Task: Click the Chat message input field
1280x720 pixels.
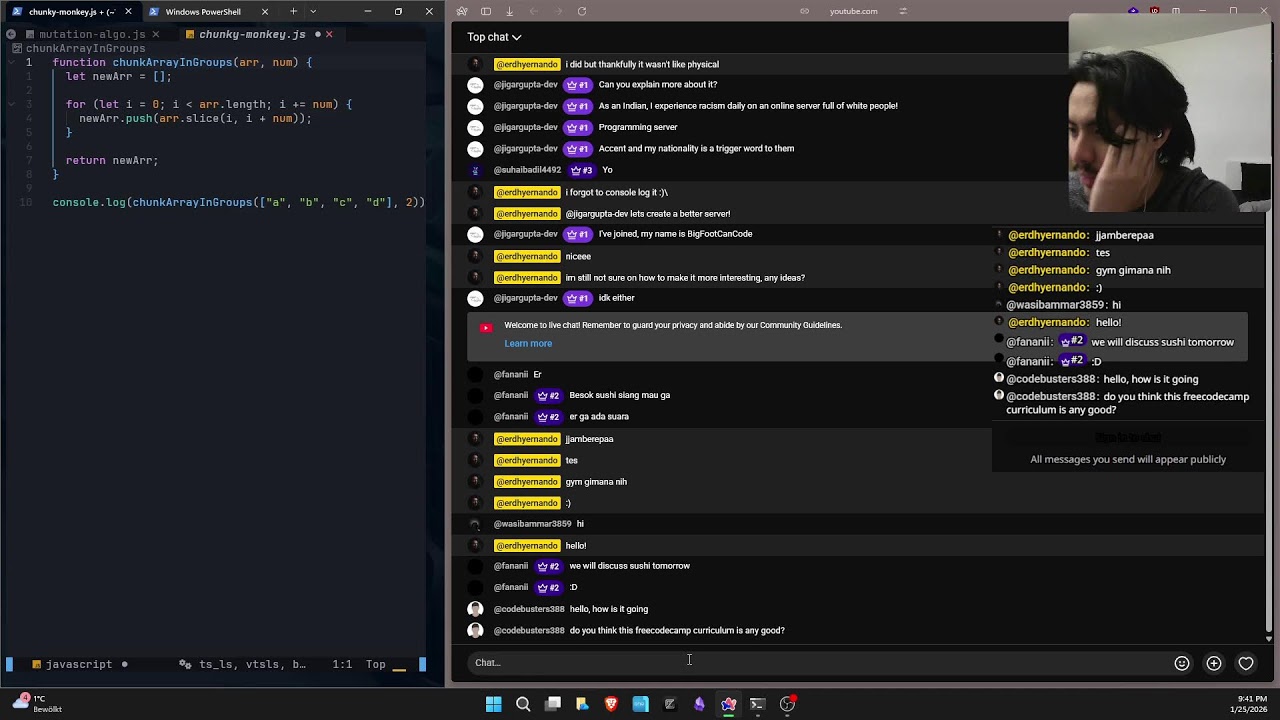Action: pos(820,663)
